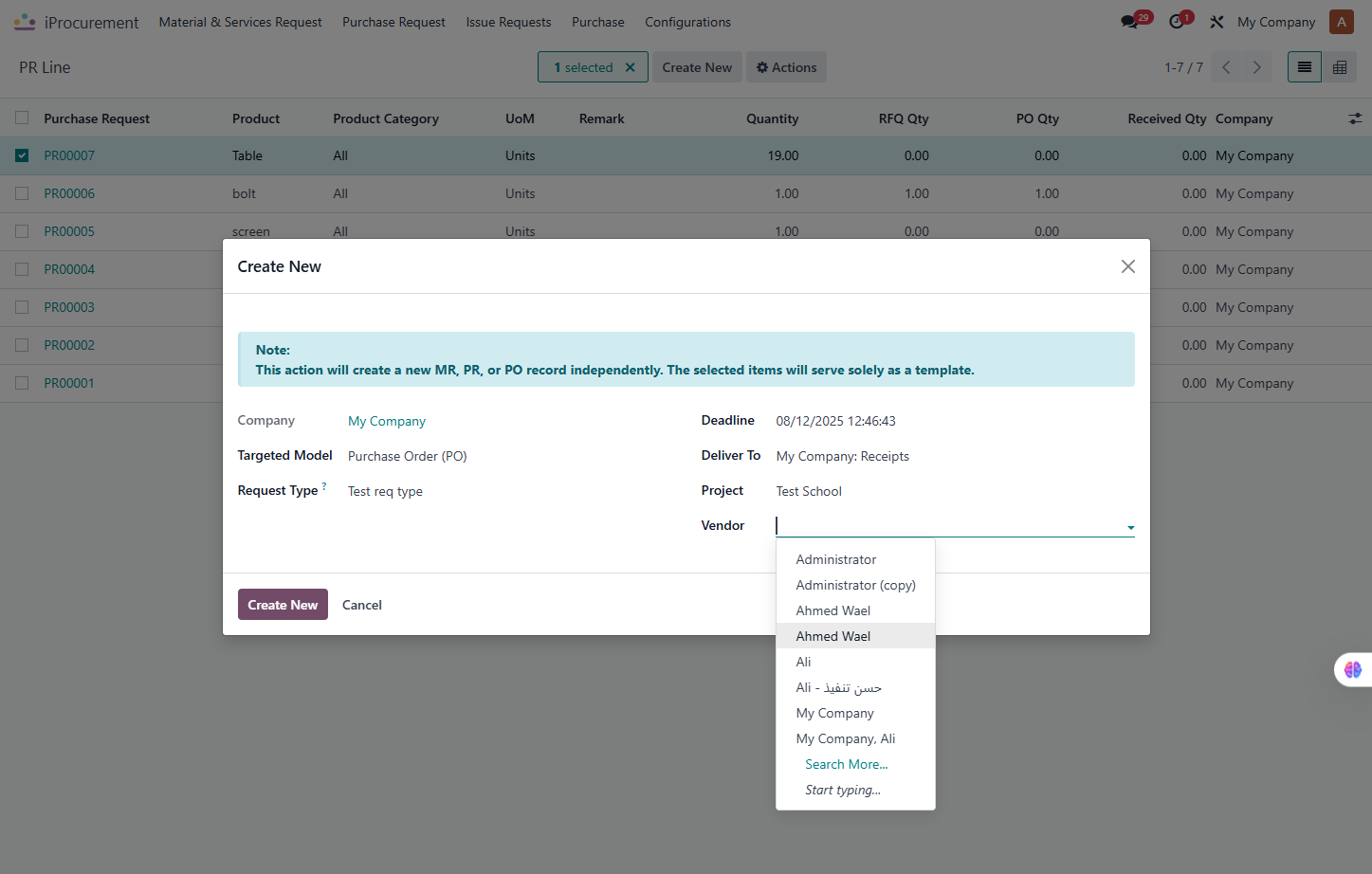Open the activities clock icon
The width and height of the screenshot is (1372, 874).
[1177, 22]
